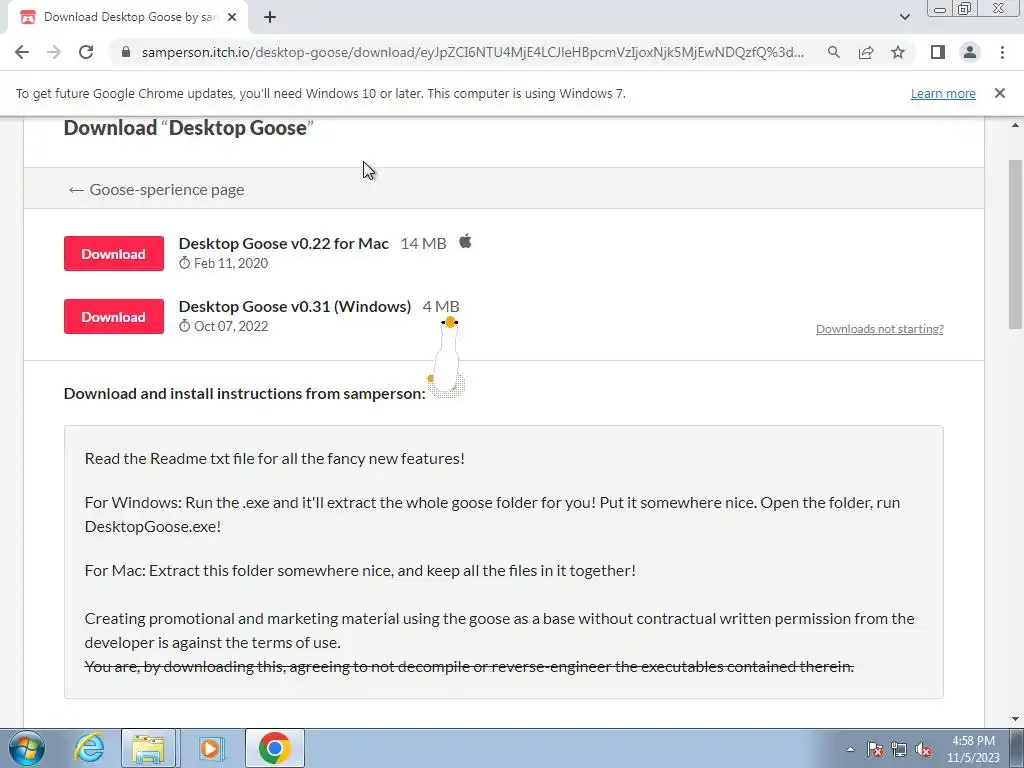Dismiss the Chrome updates notification bar
Image resolution: width=1024 pixels, height=768 pixels.
[1000, 93]
